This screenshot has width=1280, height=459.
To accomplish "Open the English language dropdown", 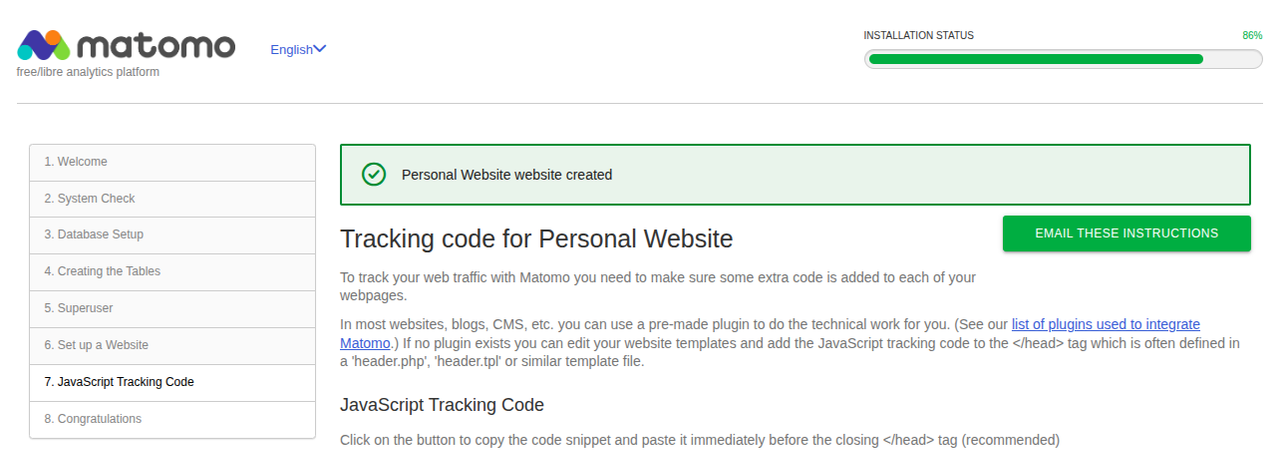I will click(x=291, y=49).
